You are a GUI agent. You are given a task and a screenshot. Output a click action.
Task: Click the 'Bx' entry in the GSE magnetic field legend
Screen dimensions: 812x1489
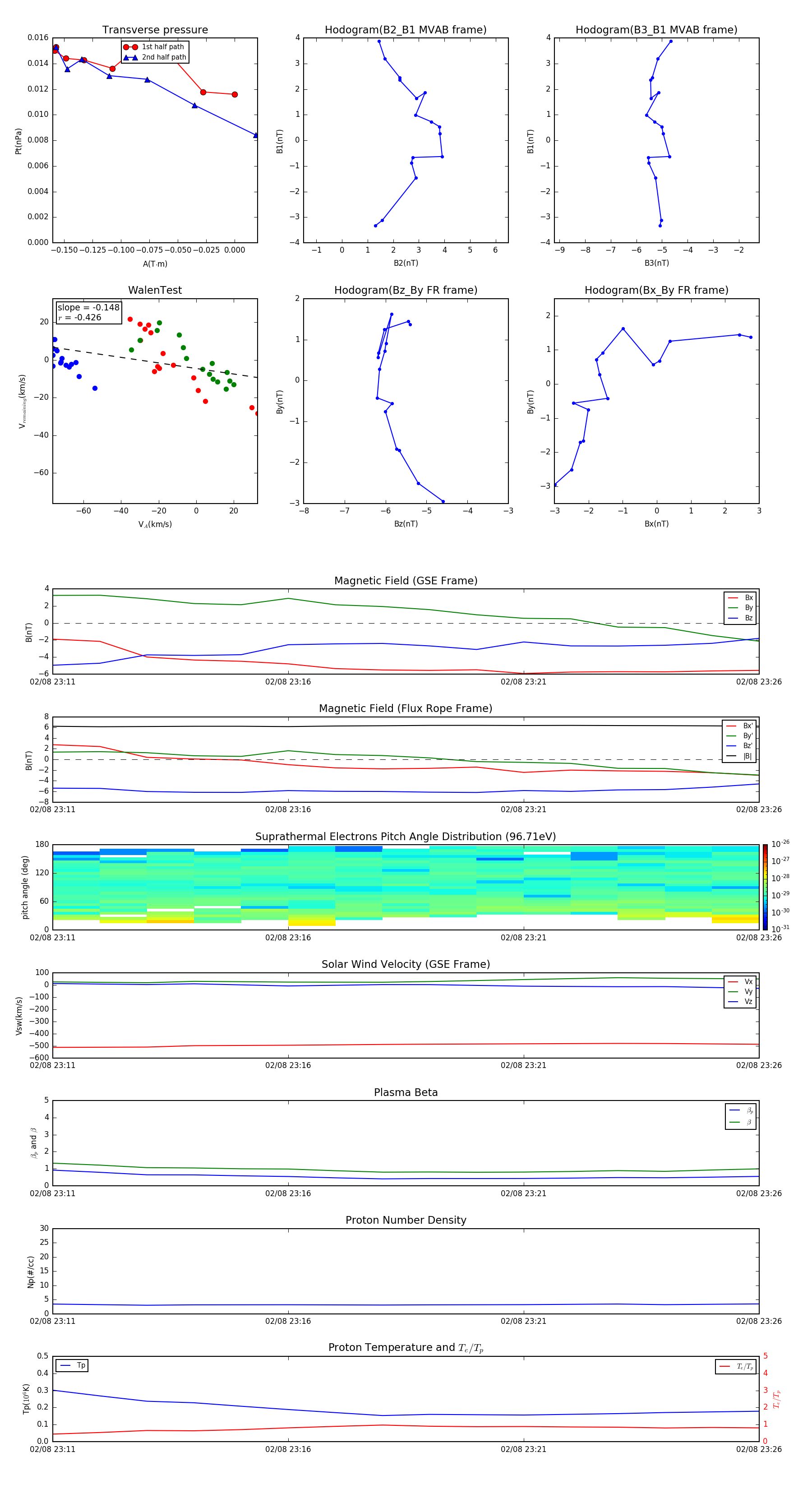740,598
